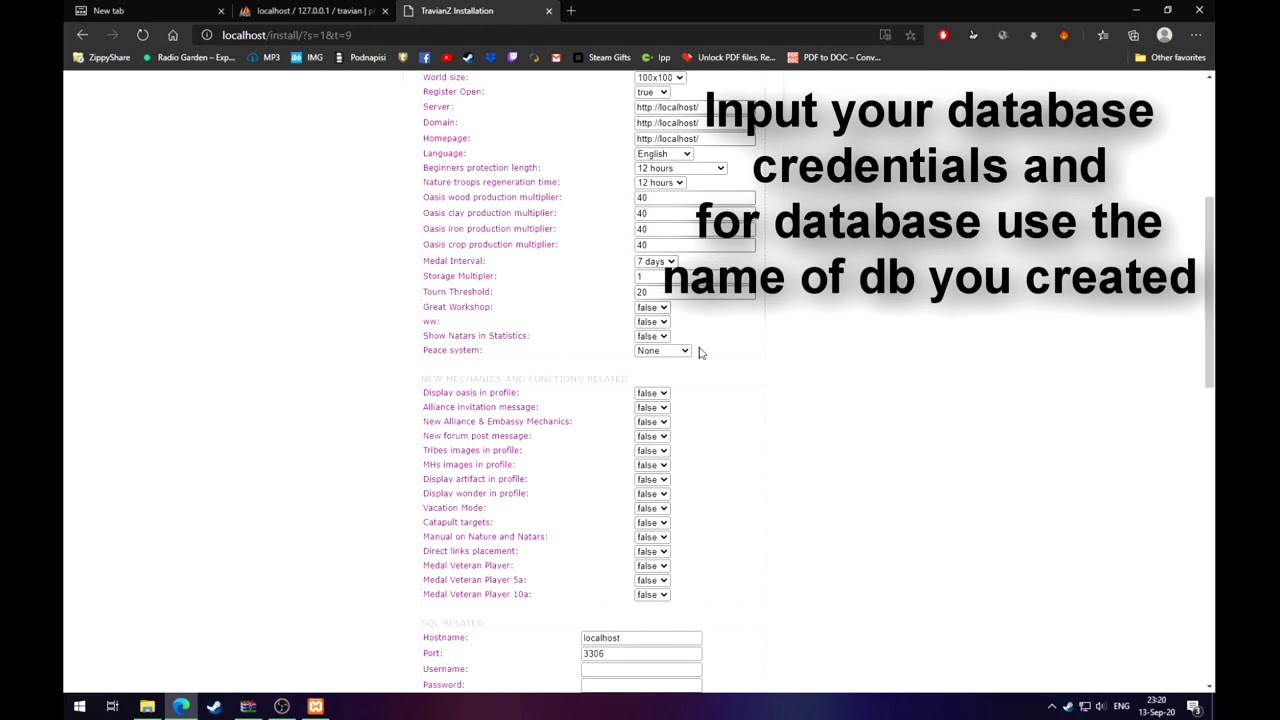Open the favorites list button

coord(1103,35)
